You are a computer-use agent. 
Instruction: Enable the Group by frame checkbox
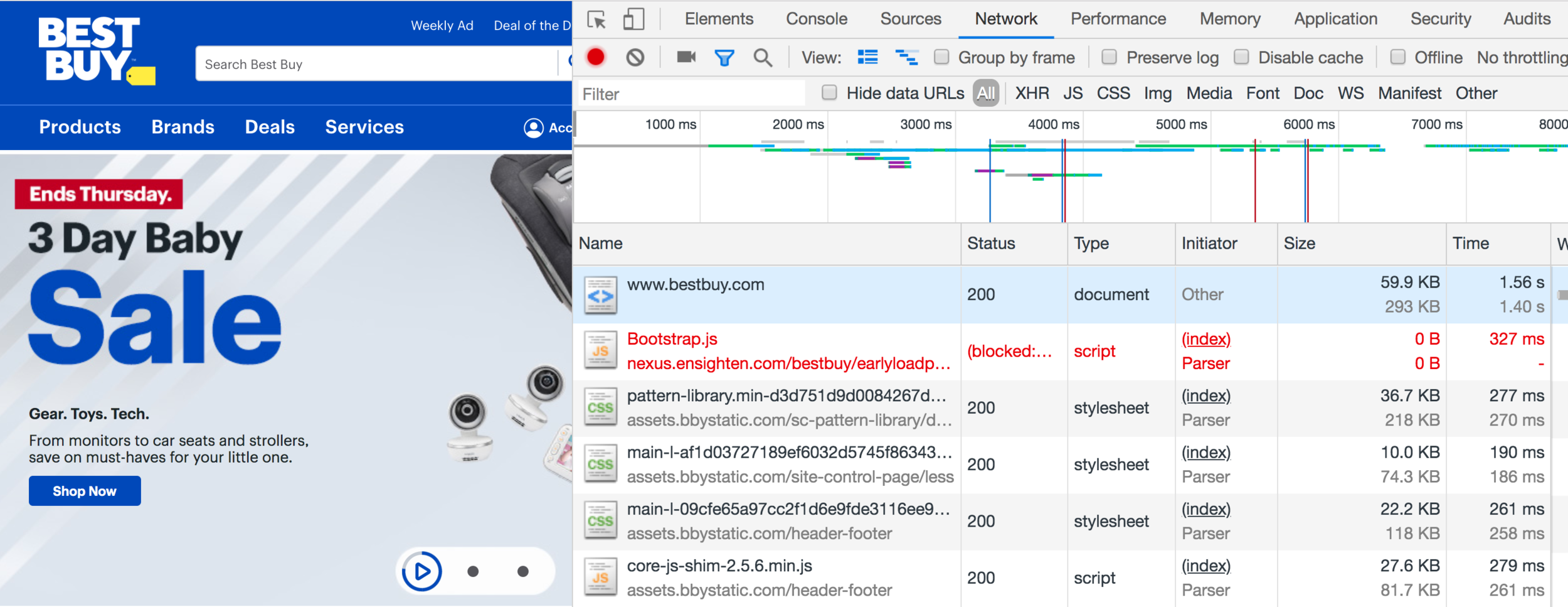941,57
